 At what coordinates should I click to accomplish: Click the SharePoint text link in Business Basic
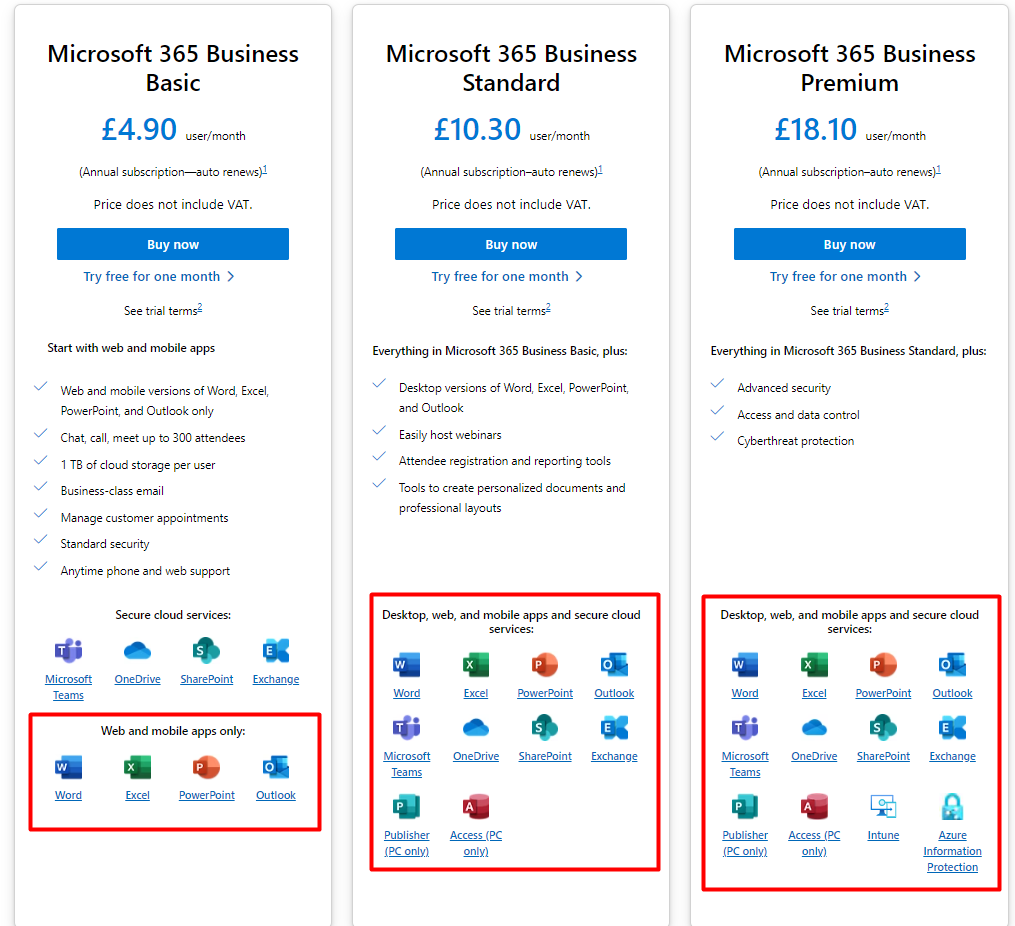point(206,679)
